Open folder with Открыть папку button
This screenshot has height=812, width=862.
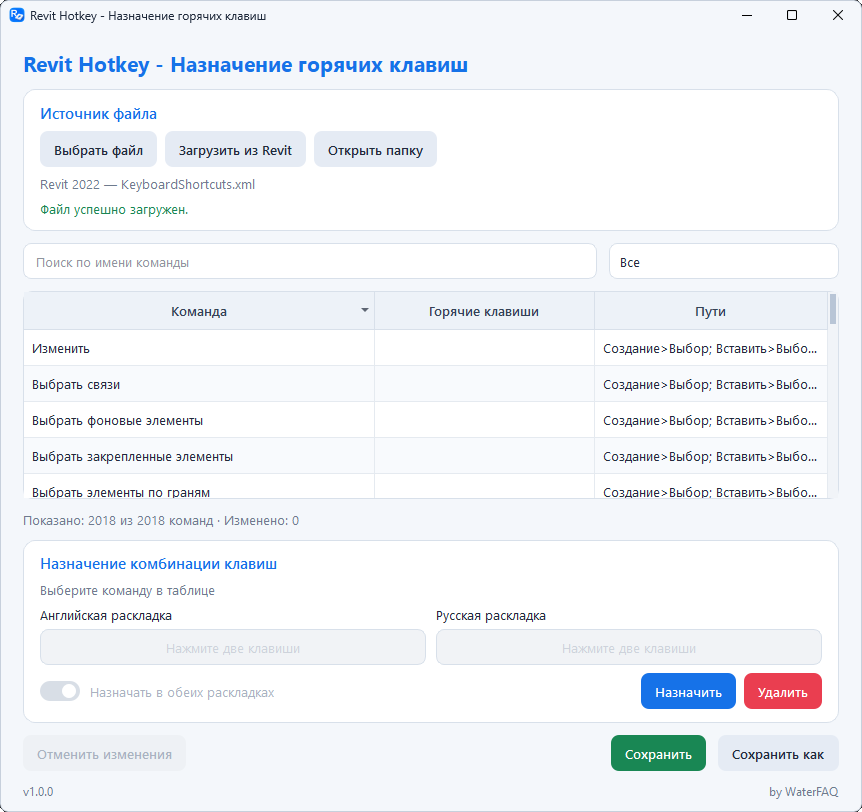click(x=375, y=150)
